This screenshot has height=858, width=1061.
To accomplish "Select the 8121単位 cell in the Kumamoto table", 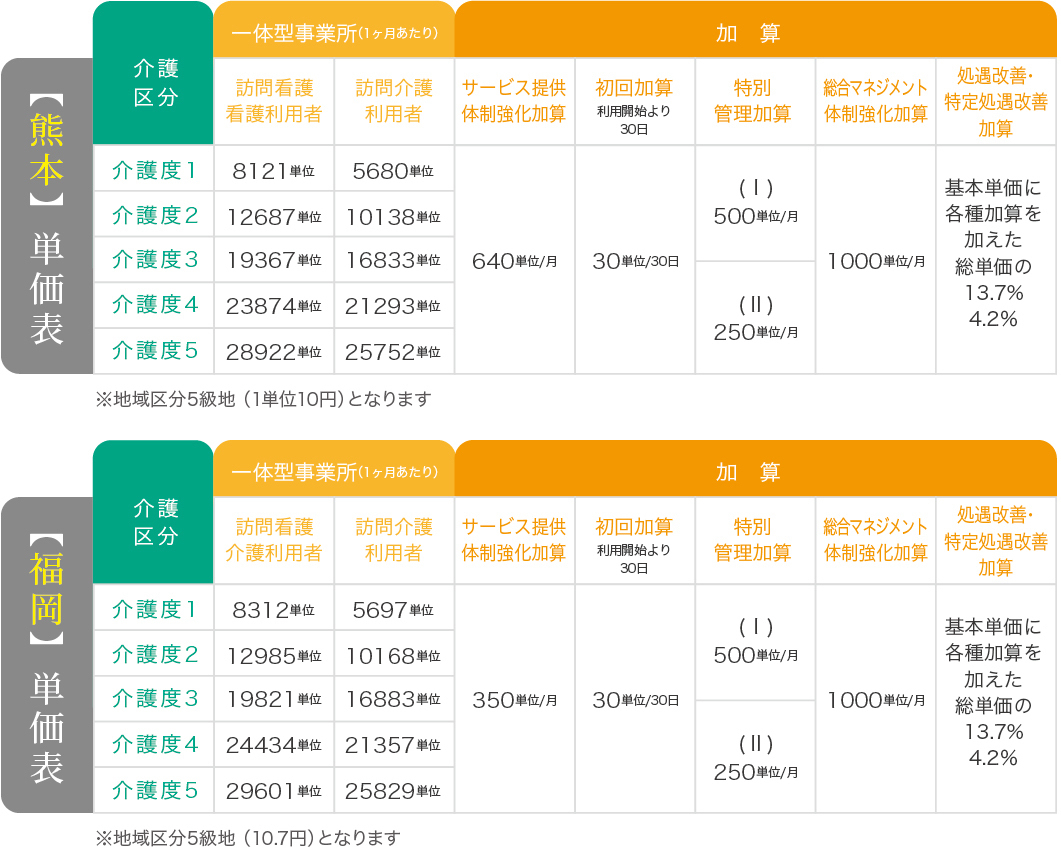I will tap(273, 171).
